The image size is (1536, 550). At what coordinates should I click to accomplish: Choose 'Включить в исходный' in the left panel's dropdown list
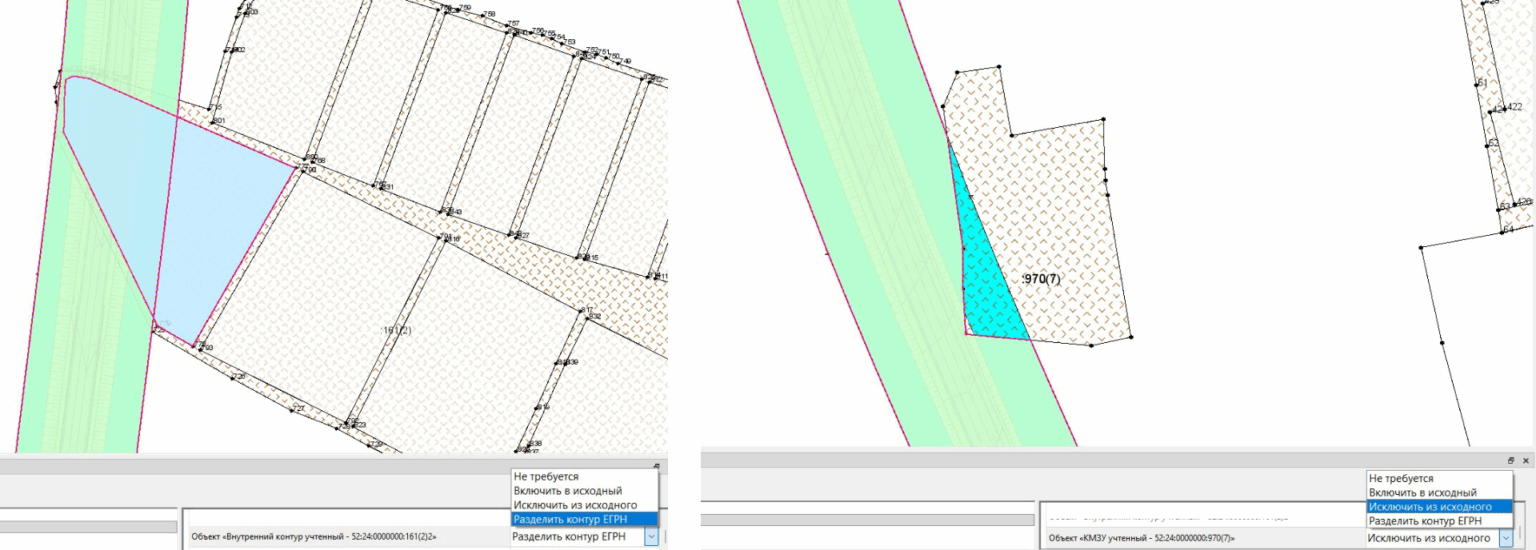(x=584, y=491)
